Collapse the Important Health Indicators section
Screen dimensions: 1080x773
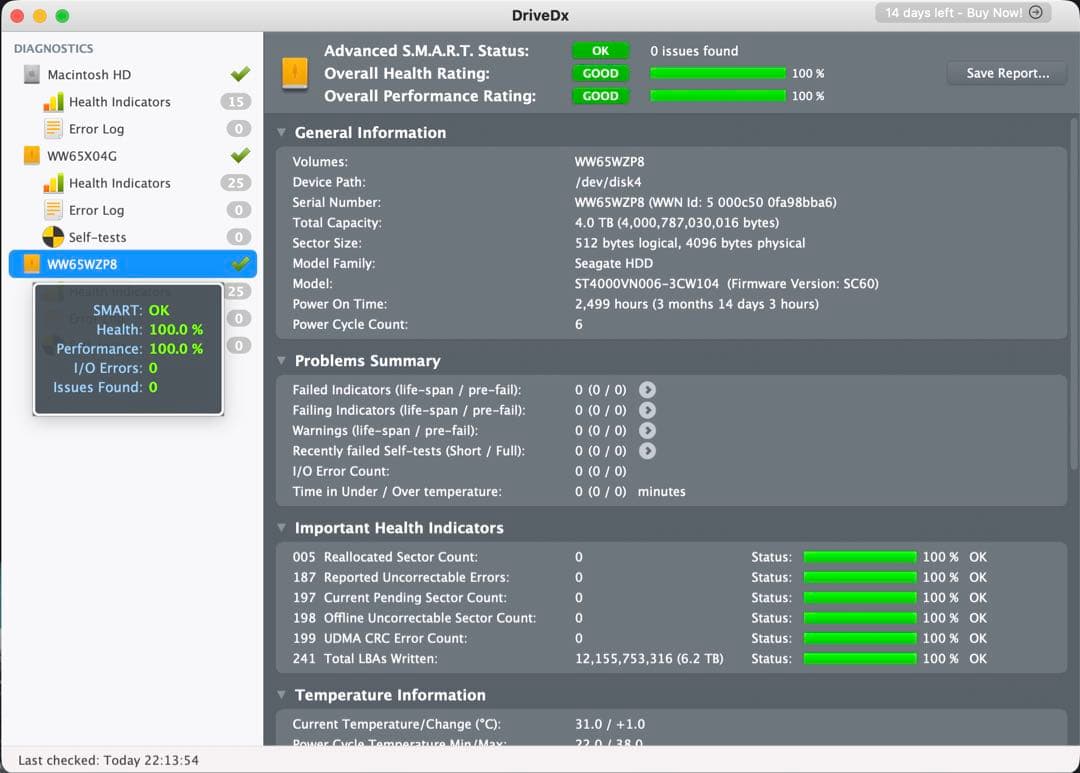(281, 528)
